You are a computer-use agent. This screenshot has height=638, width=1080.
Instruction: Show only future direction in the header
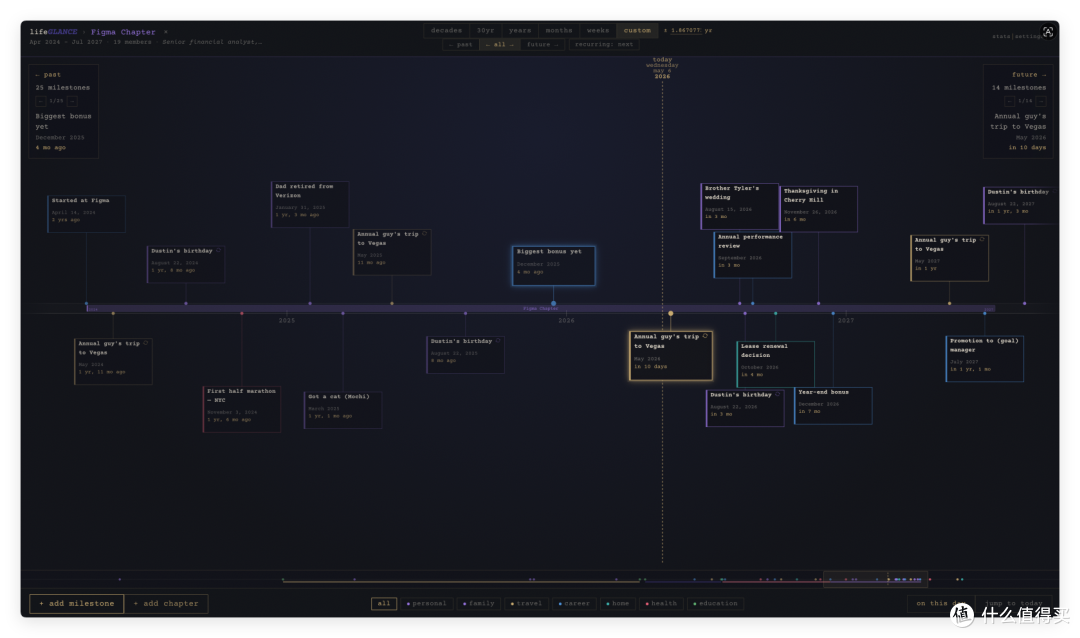click(x=542, y=44)
